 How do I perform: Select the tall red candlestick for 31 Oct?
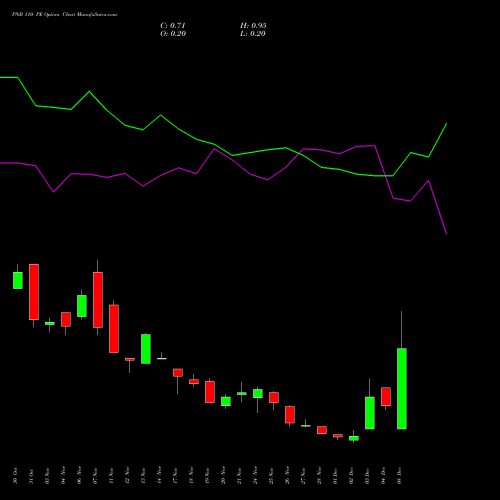(34, 292)
